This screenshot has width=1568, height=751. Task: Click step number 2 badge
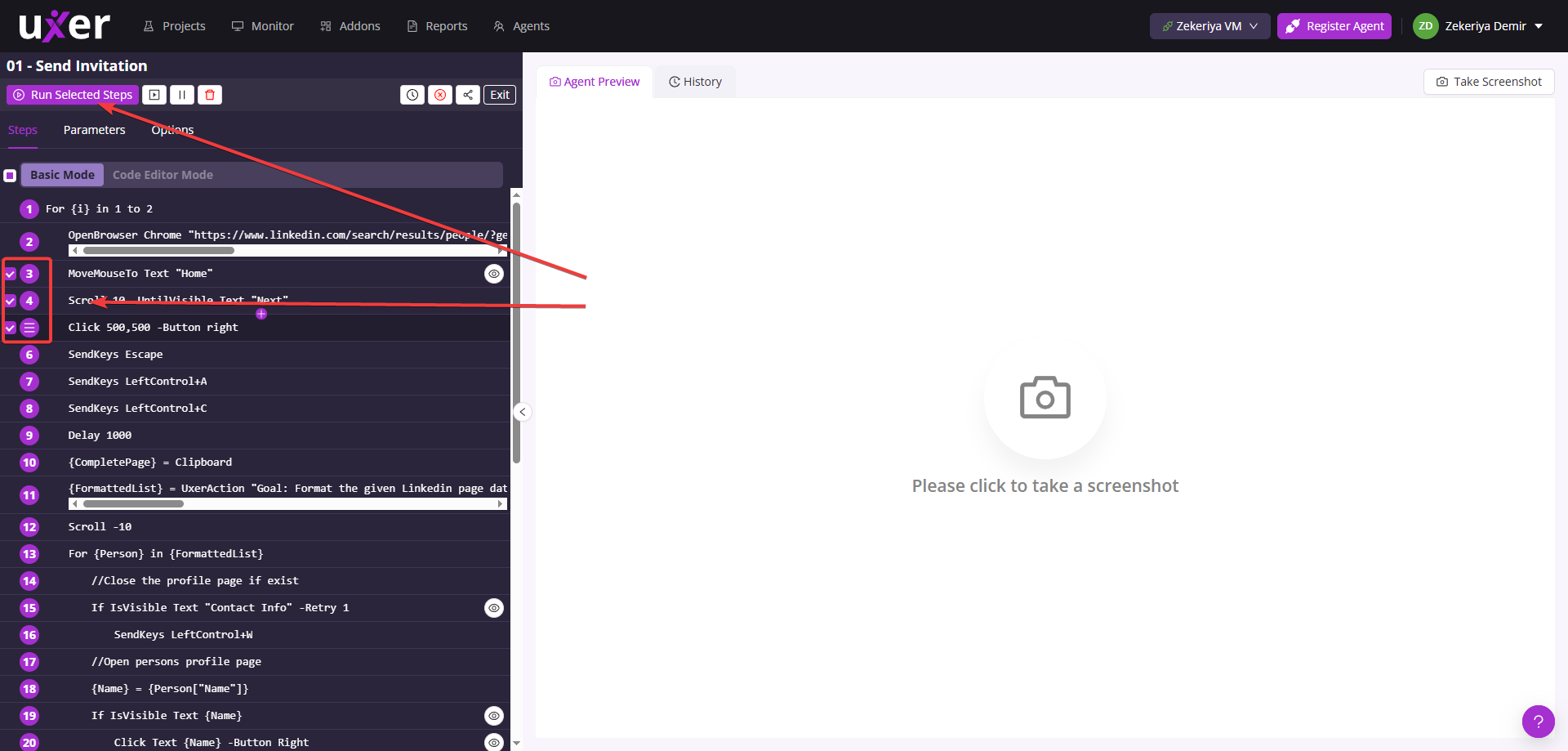pos(29,242)
